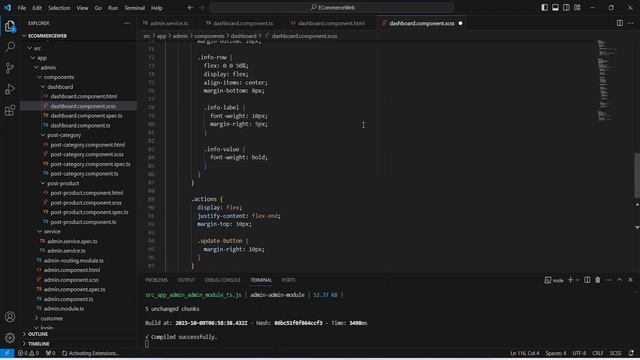Switch to the Ports panel tab
640x360 pixels.
click(x=288, y=280)
